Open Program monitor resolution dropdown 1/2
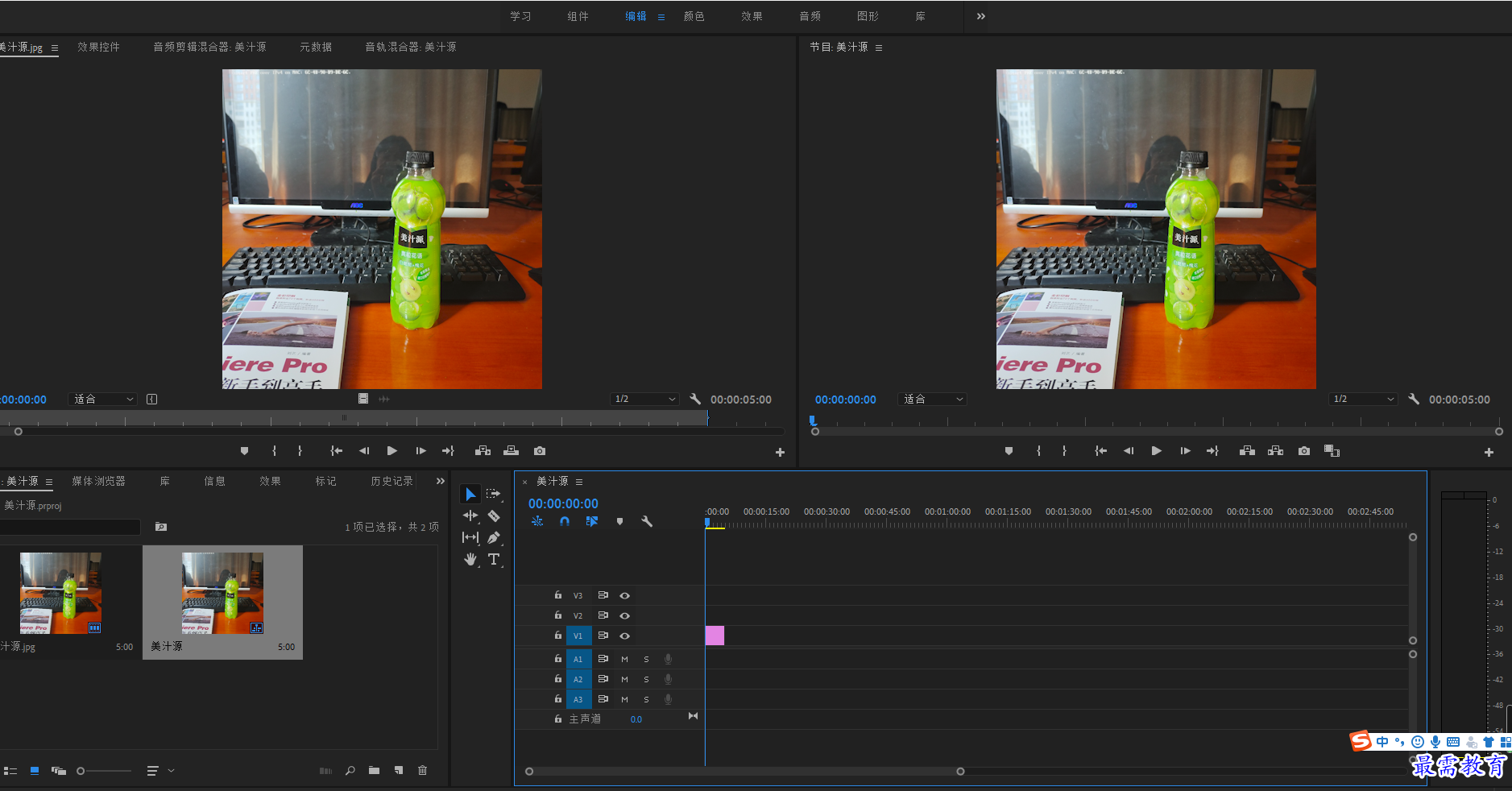1512x791 pixels. tap(1363, 399)
